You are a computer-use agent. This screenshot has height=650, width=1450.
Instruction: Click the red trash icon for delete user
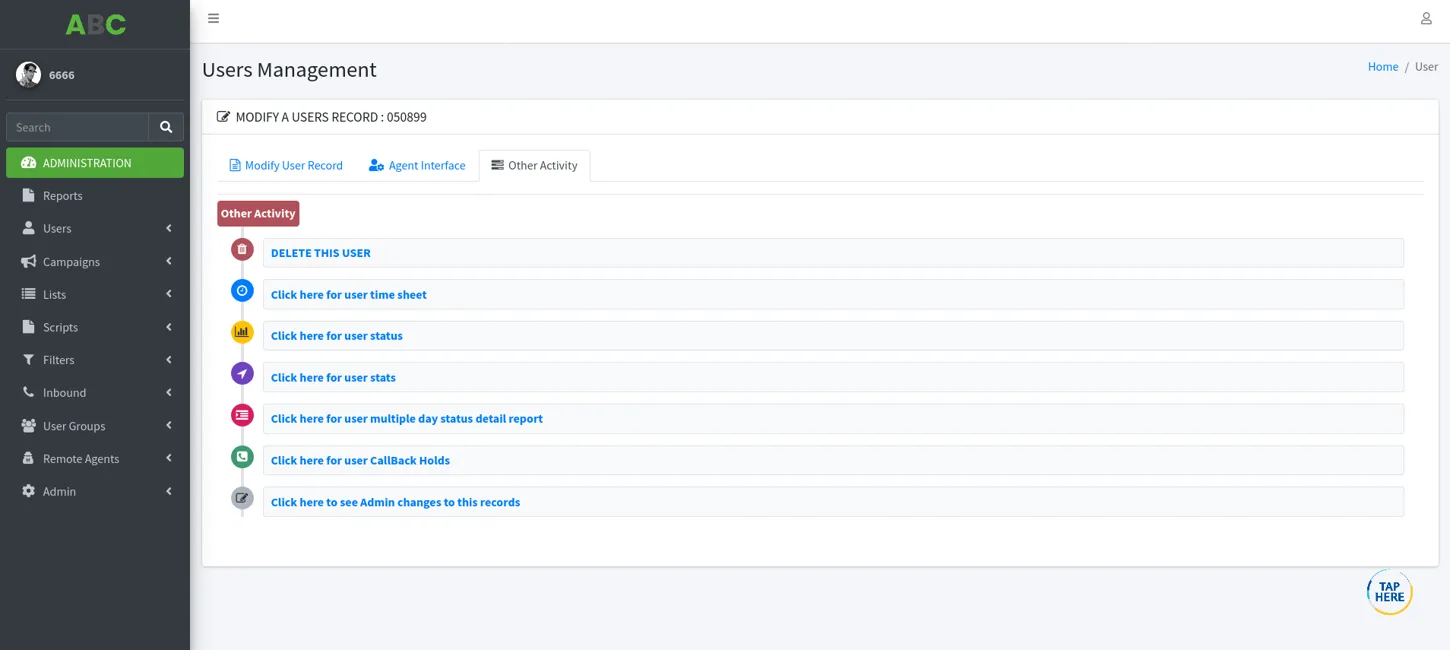242,249
